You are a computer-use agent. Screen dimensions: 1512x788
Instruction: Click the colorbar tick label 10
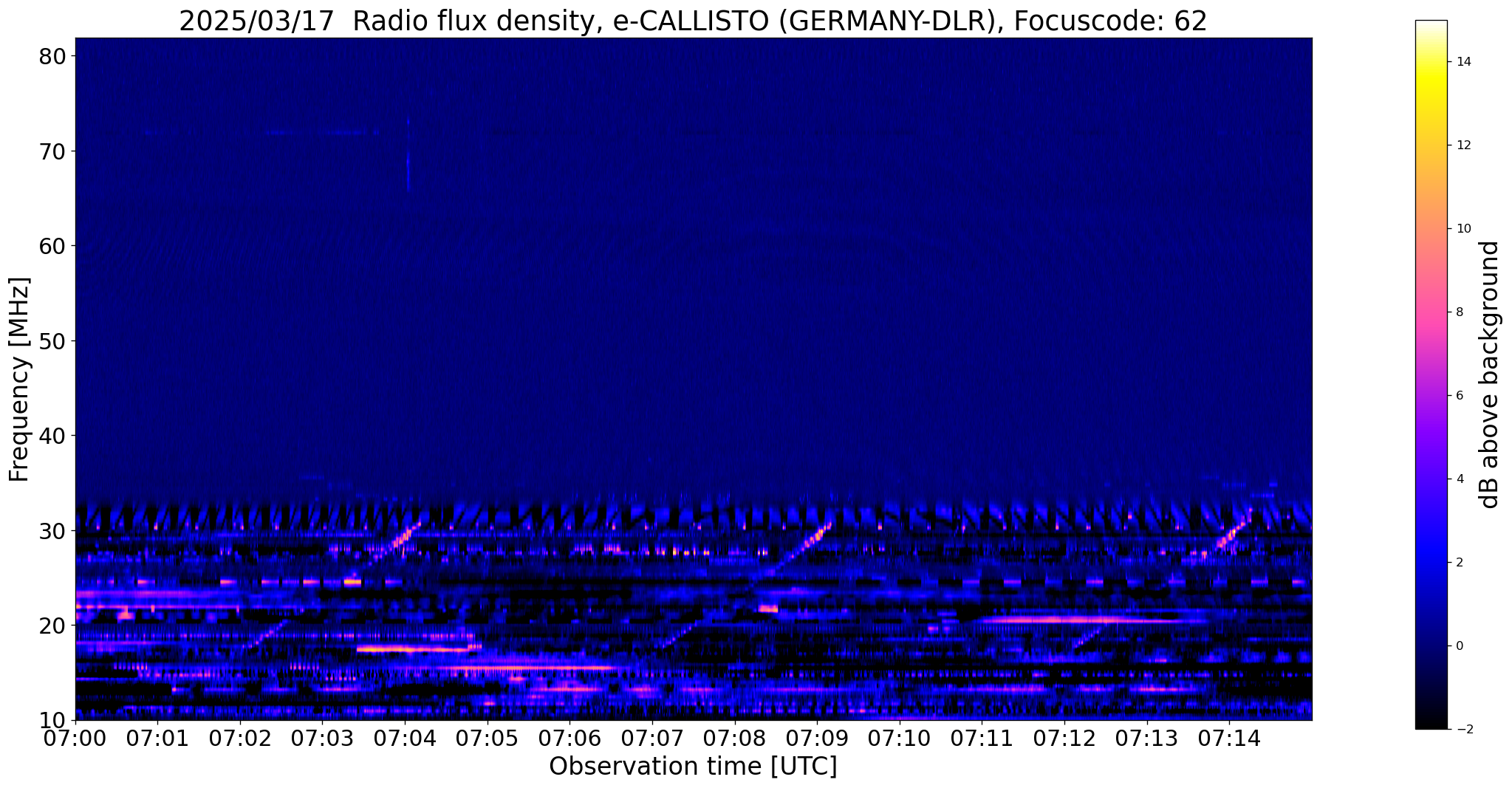[1463, 229]
